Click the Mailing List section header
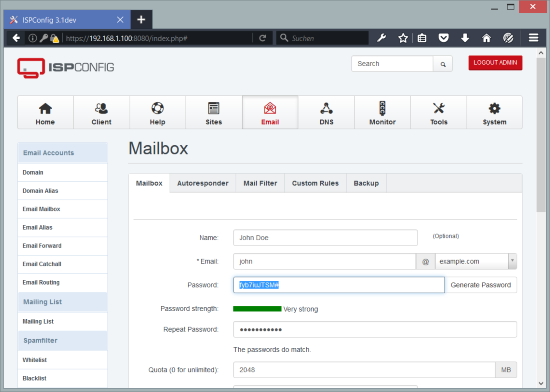Screen dimensions: 550x392 tap(62, 302)
